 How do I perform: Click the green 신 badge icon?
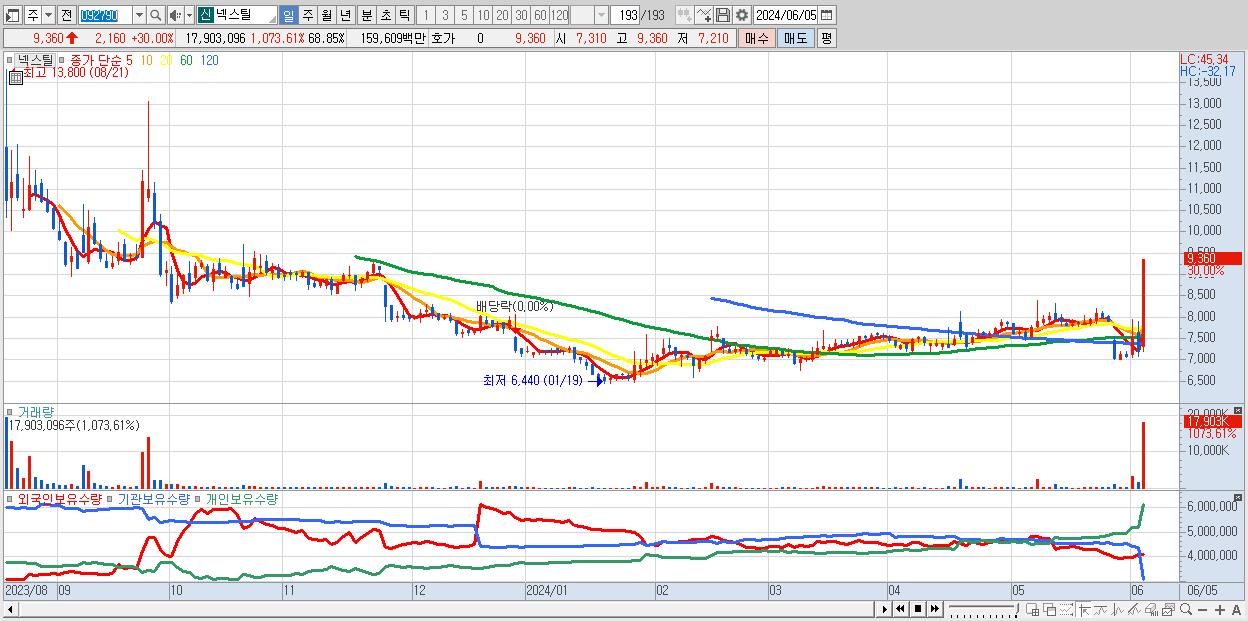[205, 15]
